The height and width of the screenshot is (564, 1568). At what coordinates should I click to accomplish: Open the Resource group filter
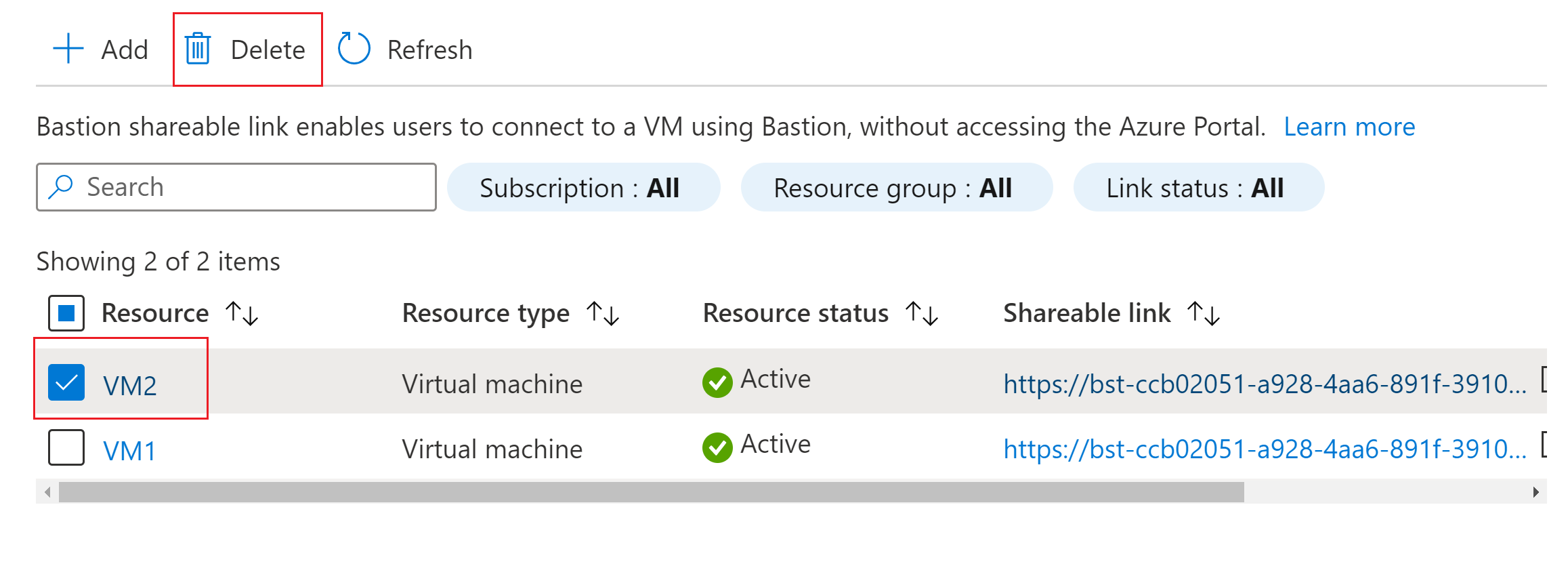[897, 187]
